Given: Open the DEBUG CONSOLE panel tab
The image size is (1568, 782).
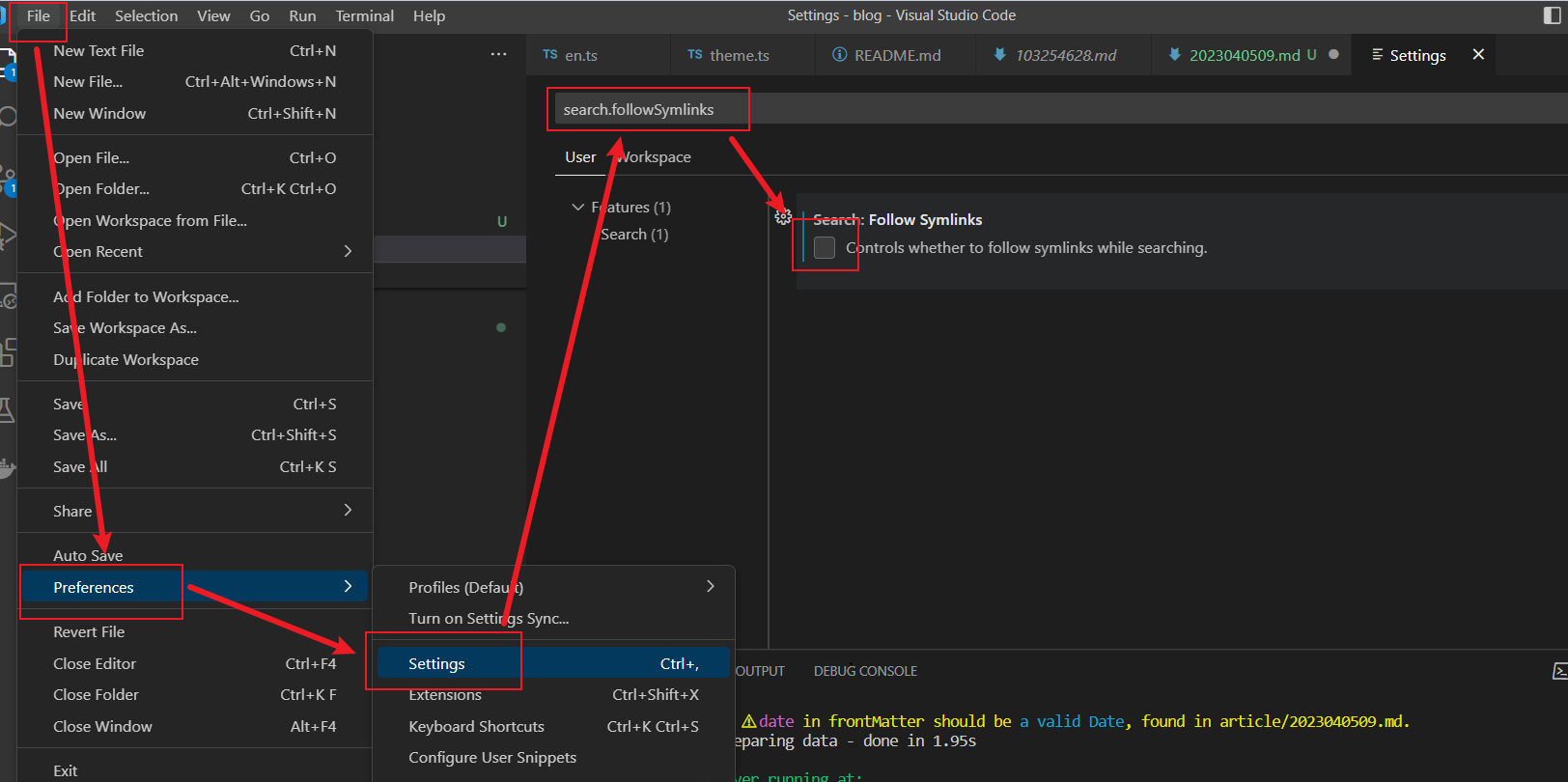Looking at the screenshot, I should click(865, 671).
